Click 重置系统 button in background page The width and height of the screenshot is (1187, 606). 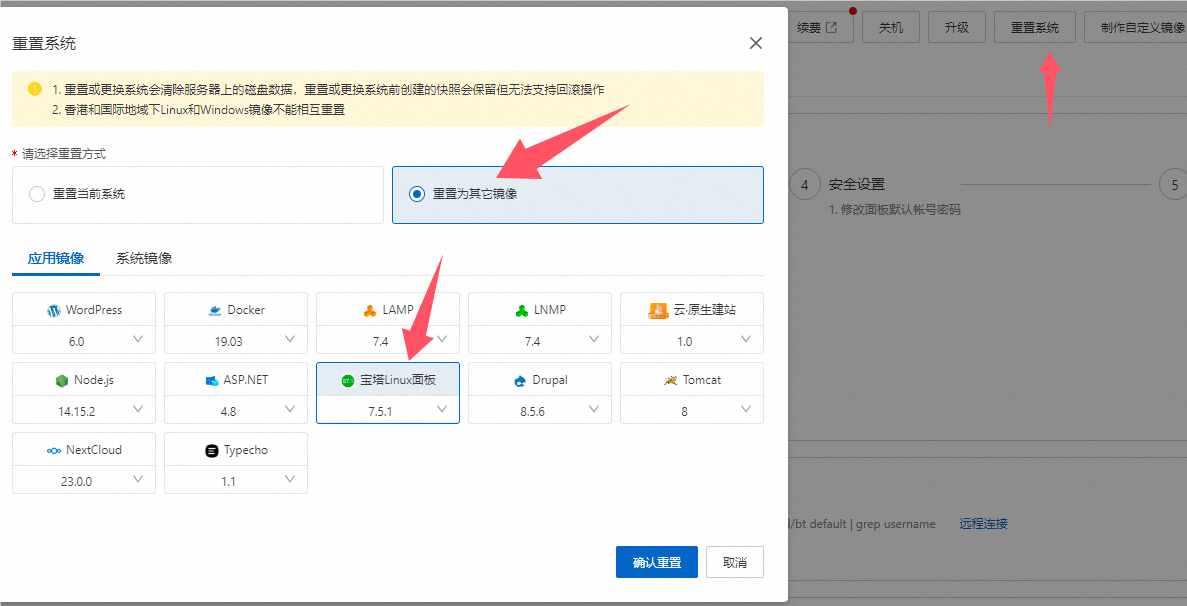tap(1035, 28)
